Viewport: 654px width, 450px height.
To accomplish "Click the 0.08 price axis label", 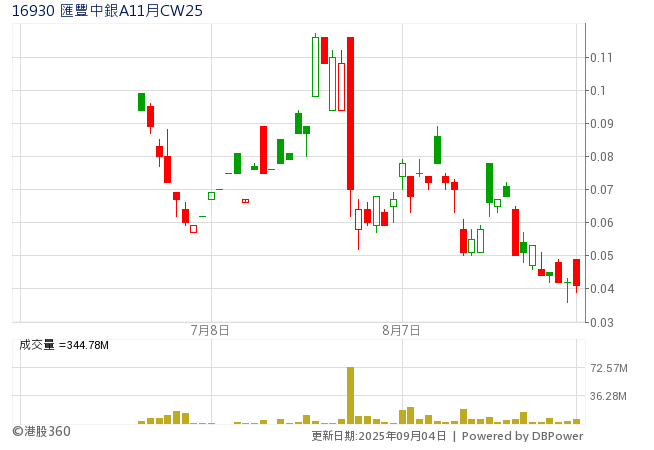I will 601,157.
